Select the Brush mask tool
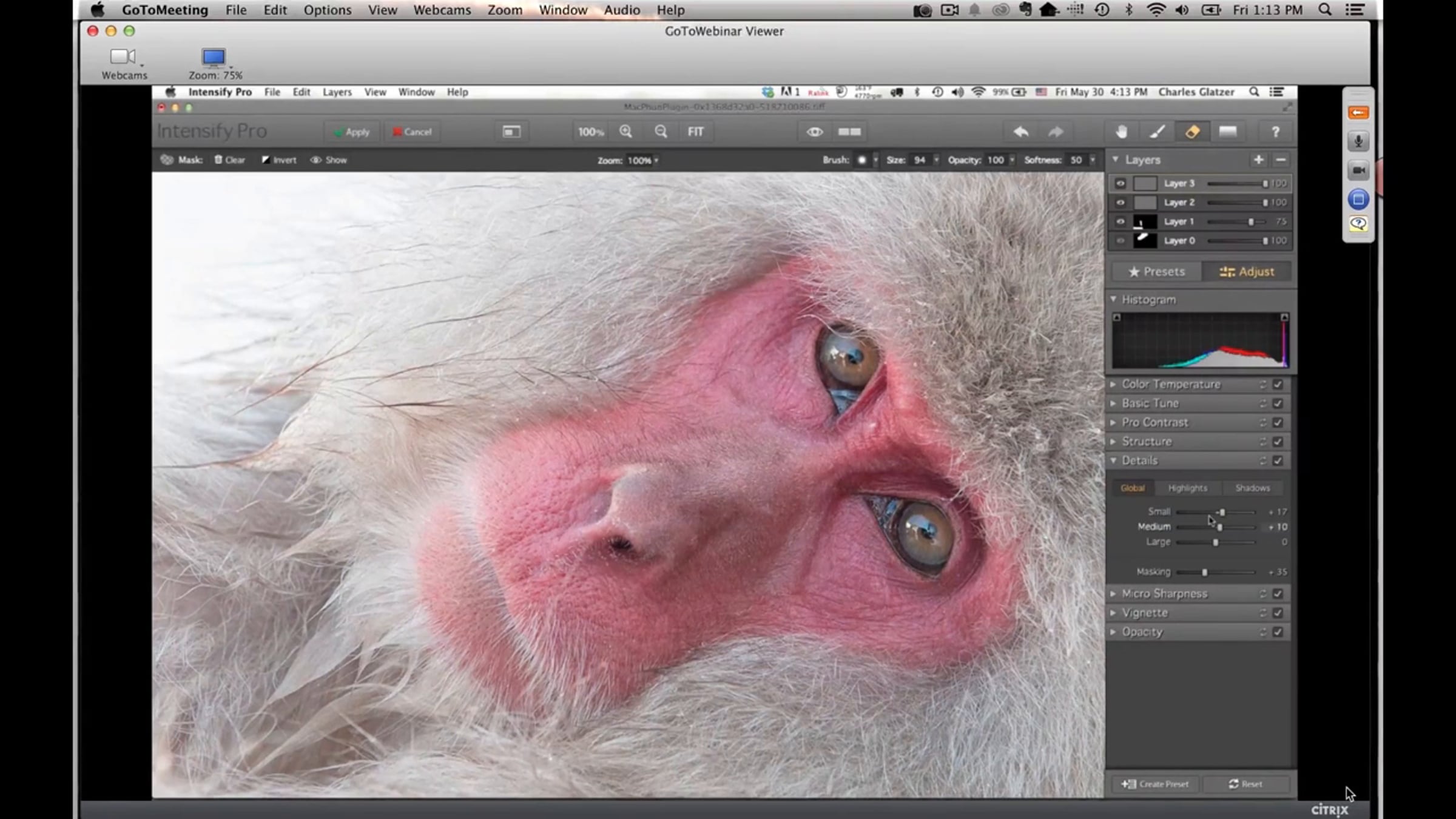Screen dimensions: 1456x819 point(1157,132)
